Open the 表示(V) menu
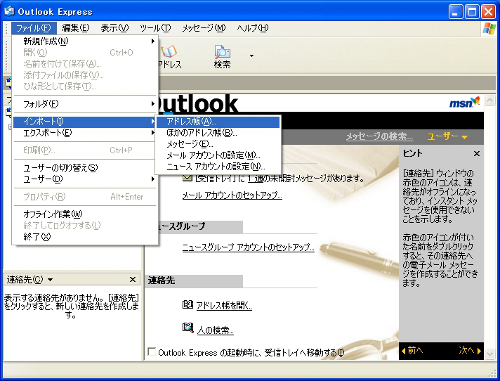This screenshot has width=500, height=381. [115, 28]
